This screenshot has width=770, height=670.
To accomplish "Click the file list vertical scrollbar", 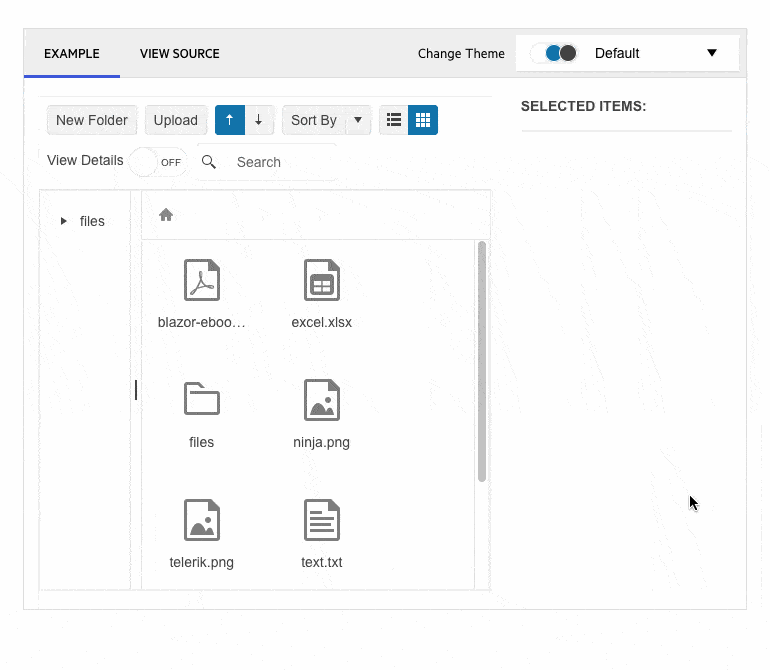I will tap(482, 361).
